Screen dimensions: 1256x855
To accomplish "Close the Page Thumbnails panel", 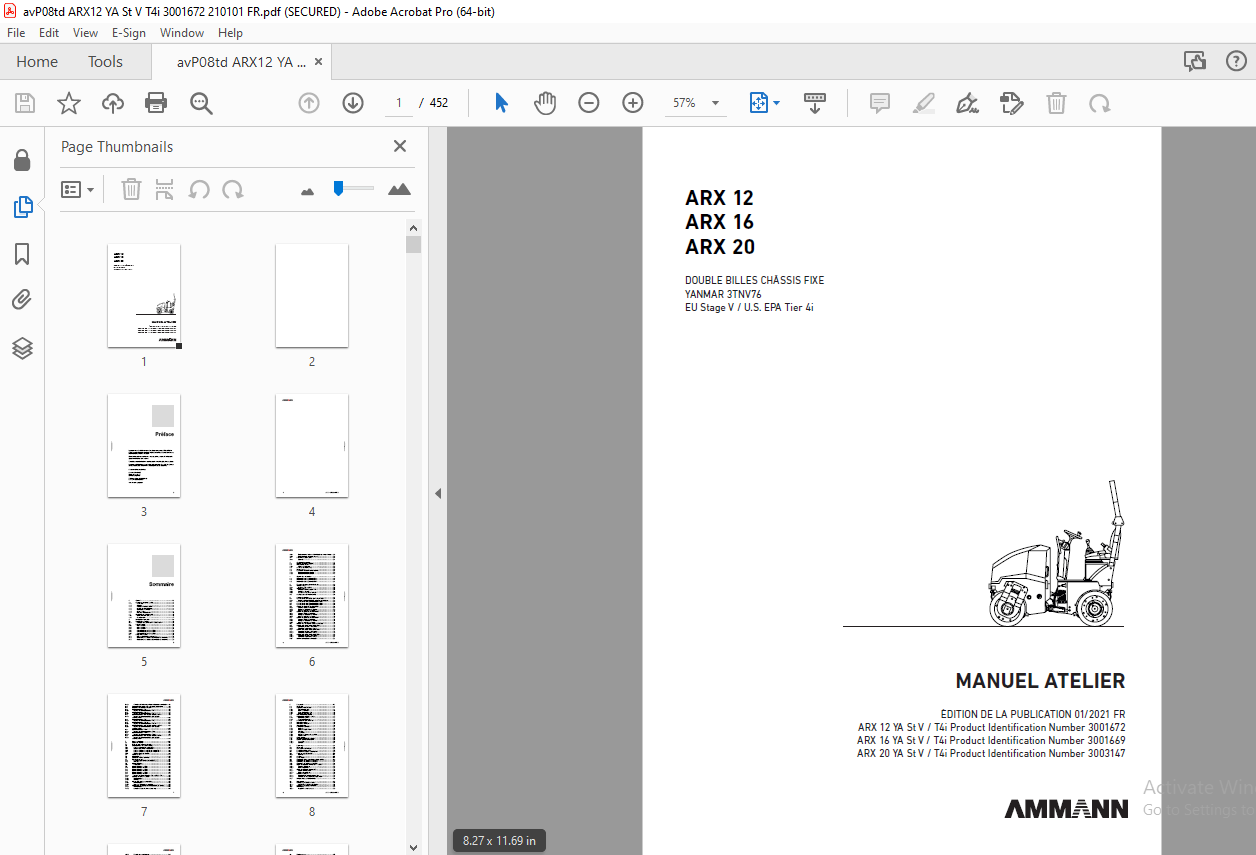I will (400, 146).
